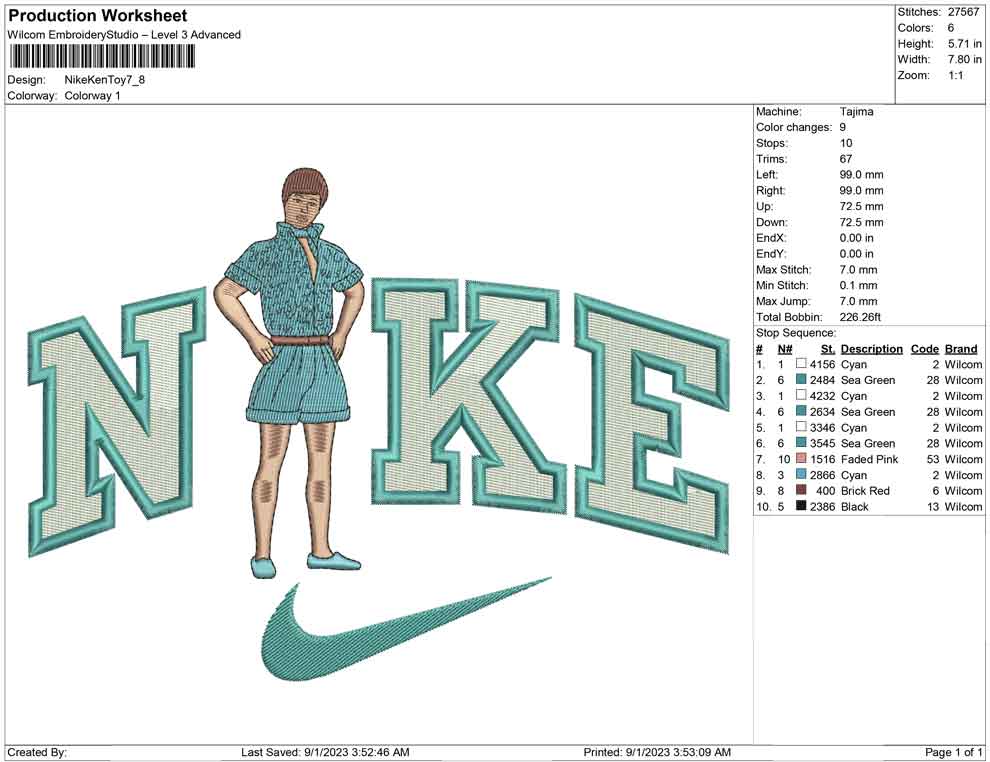The width and height of the screenshot is (990, 762).
Task: Click the "Production Worksheet" title
Action: click(x=98, y=16)
